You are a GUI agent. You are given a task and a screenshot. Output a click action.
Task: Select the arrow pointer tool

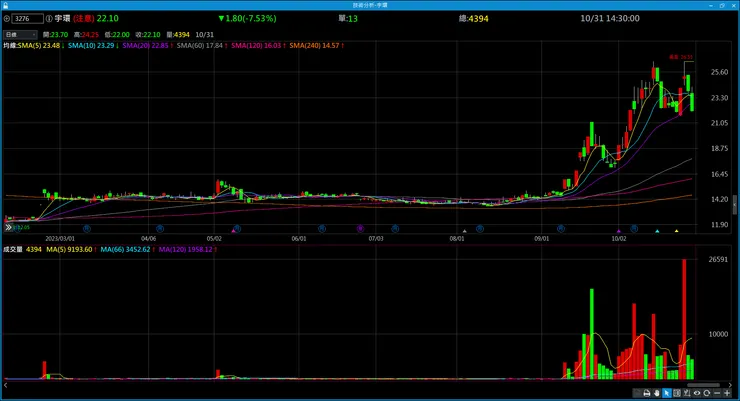click(x=667, y=393)
